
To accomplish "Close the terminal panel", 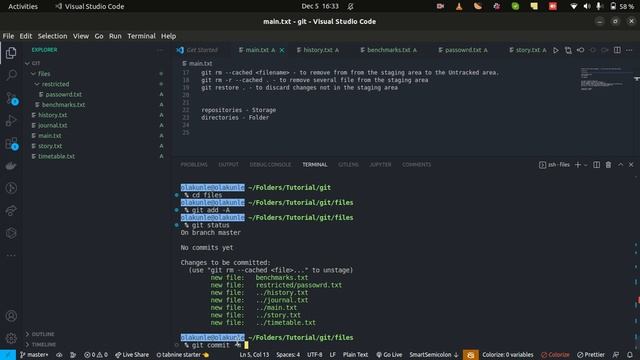I will point(631,164).
